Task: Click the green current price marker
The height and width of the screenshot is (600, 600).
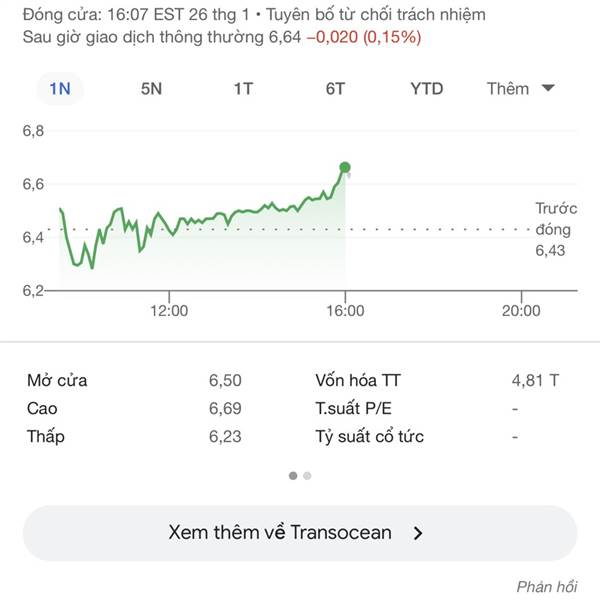Action: (345, 167)
